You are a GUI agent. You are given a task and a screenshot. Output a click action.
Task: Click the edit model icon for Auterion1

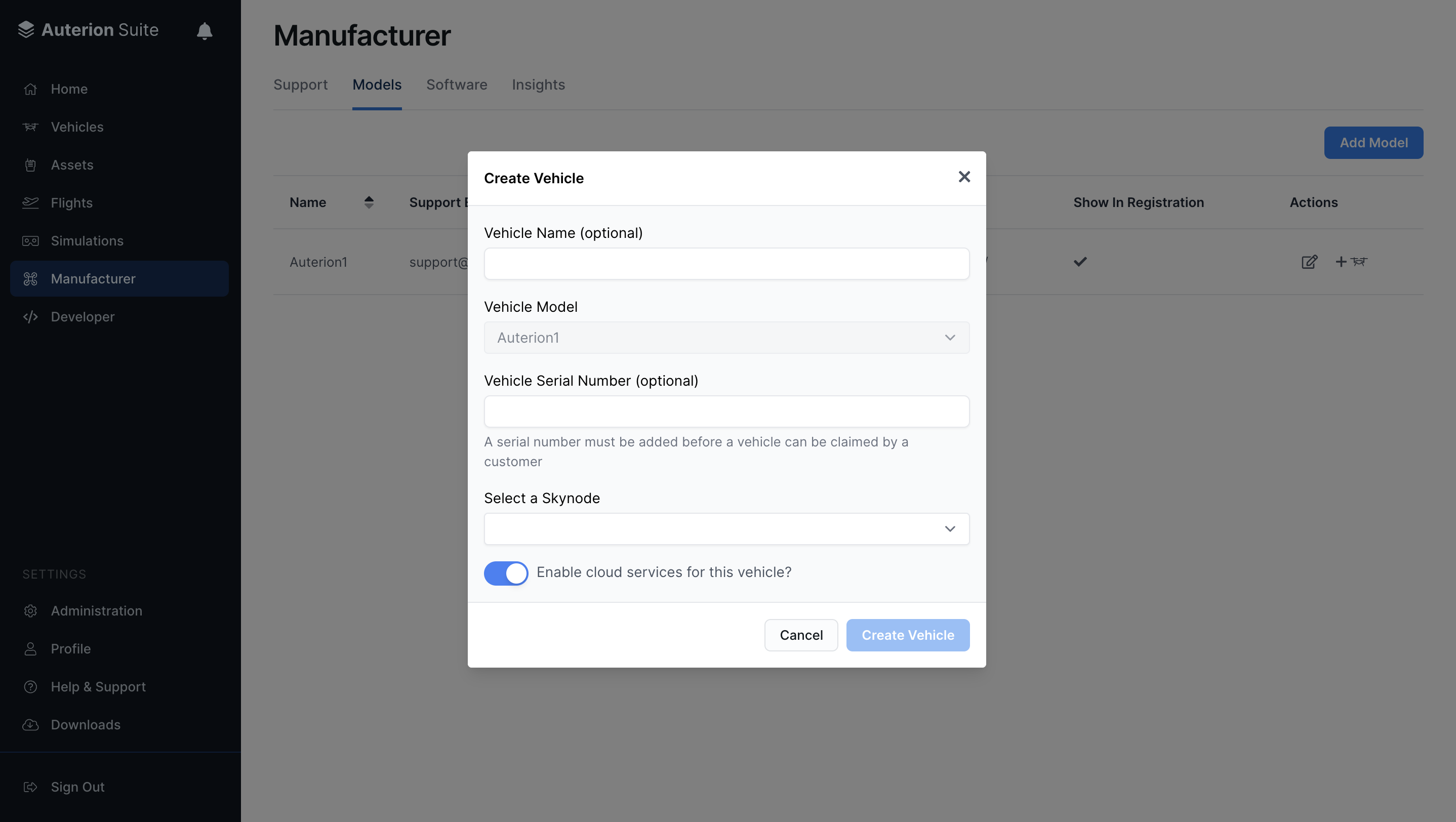[x=1309, y=262]
